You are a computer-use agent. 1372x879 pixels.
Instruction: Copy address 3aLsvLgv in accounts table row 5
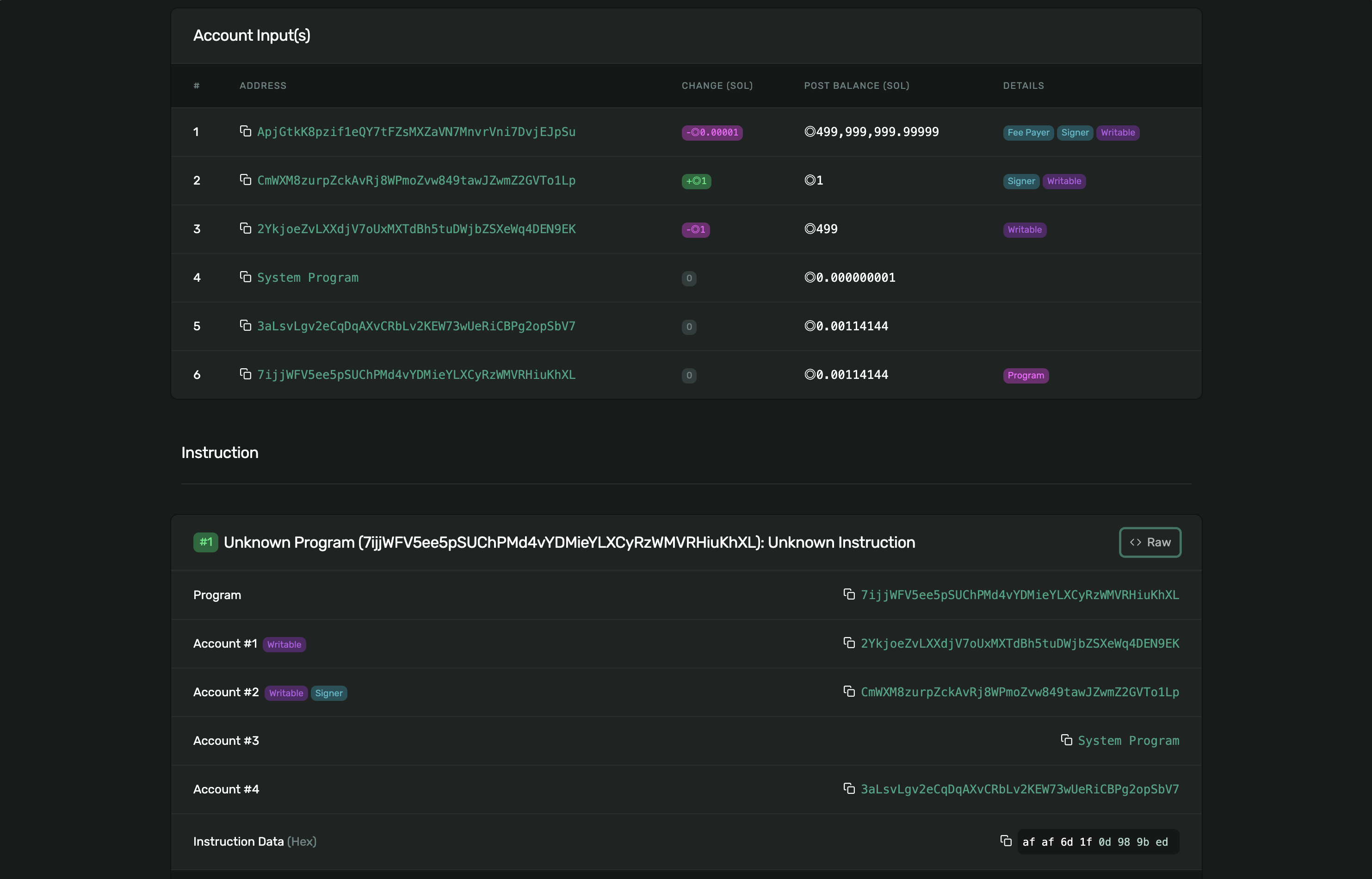(x=246, y=325)
